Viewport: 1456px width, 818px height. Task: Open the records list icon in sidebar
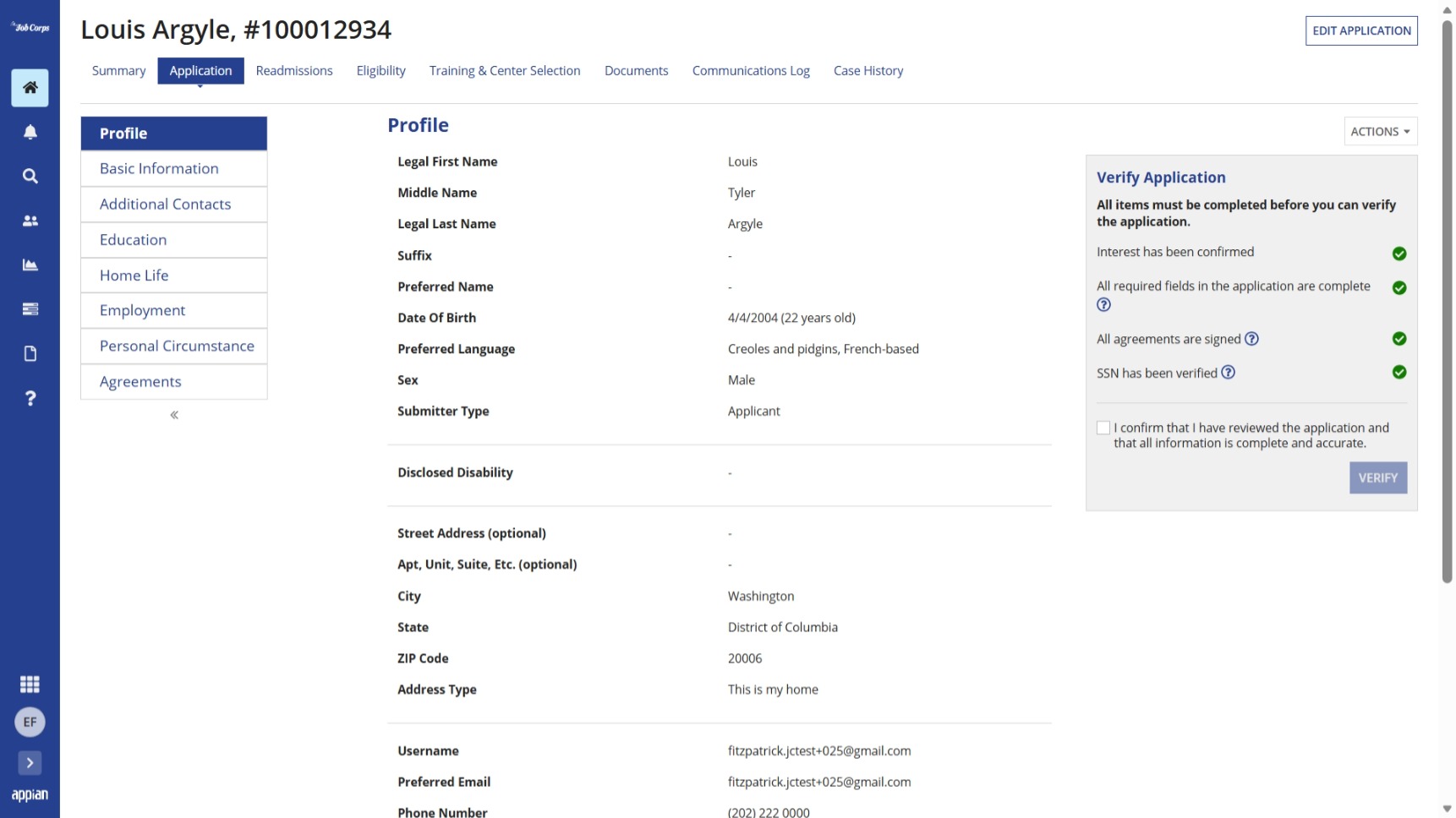(x=30, y=309)
